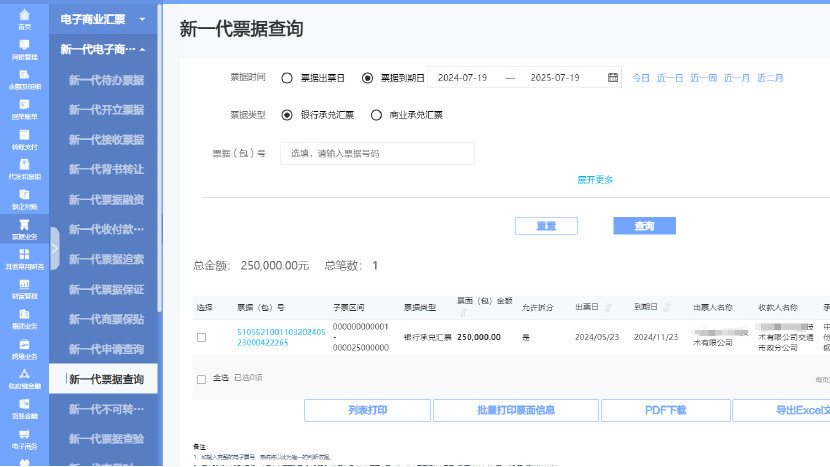Open 新一代票据追索 menu item
Image resolution: width=830 pixels, height=467 pixels.
pos(106,259)
